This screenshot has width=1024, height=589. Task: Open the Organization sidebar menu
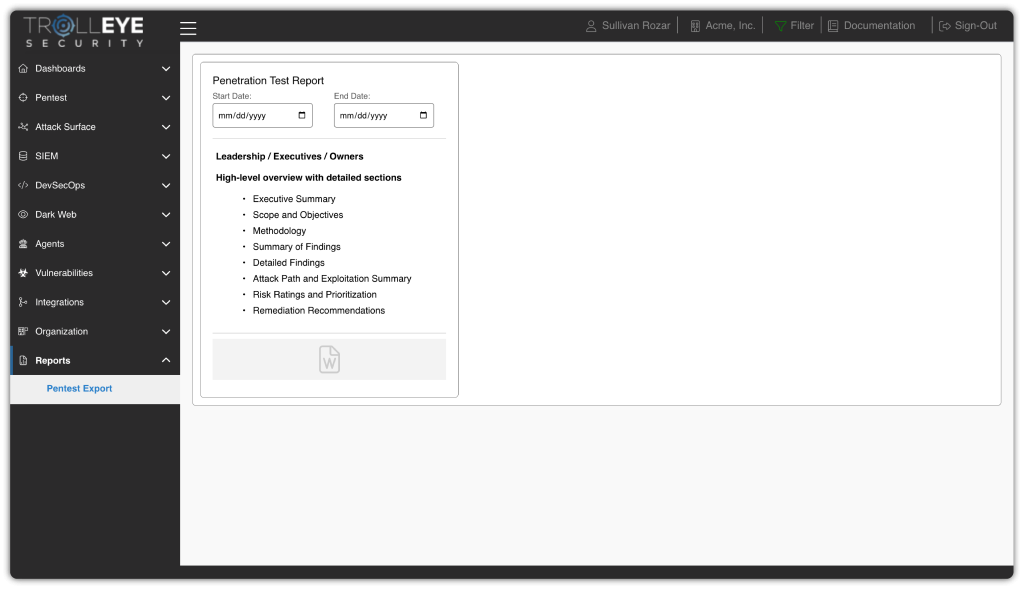click(61, 332)
